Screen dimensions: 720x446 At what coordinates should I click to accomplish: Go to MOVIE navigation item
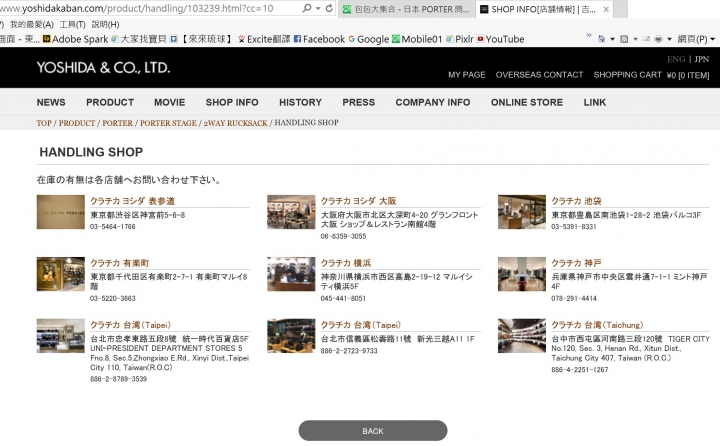coord(169,102)
